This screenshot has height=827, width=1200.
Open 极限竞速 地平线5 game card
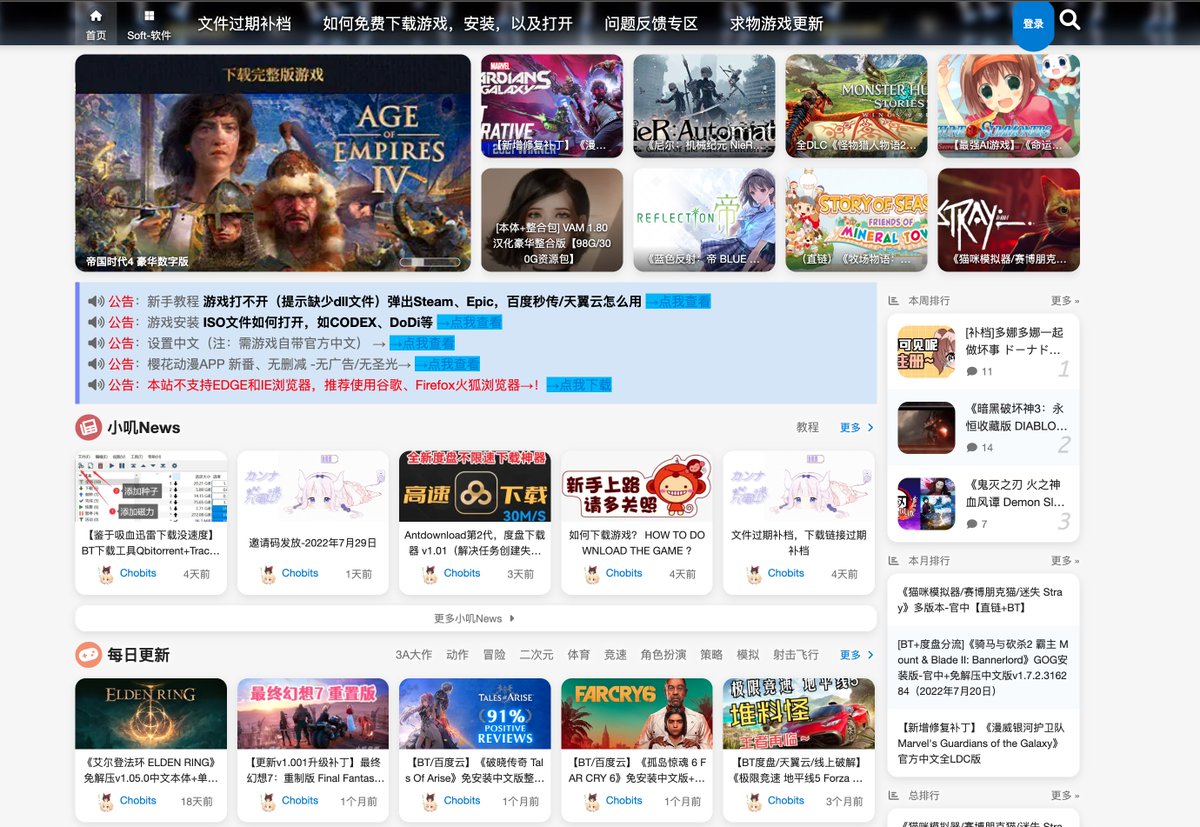coord(799,750)
